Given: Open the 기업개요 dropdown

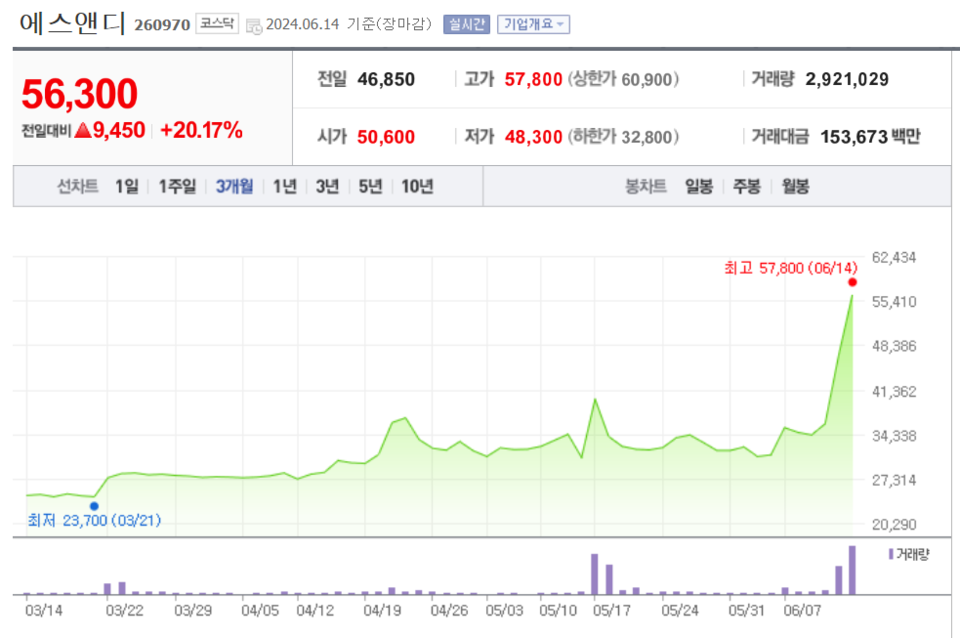Looking at the screenshot, I should [533, 24].
